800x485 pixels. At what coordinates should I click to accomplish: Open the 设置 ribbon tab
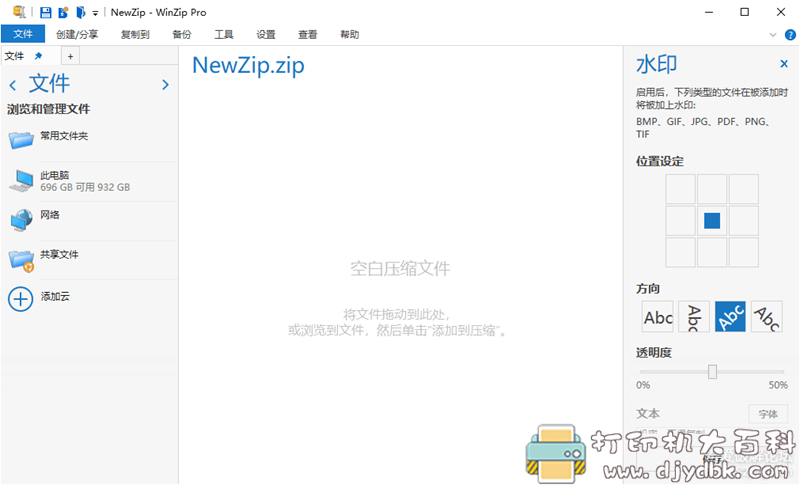coord(266,35)
